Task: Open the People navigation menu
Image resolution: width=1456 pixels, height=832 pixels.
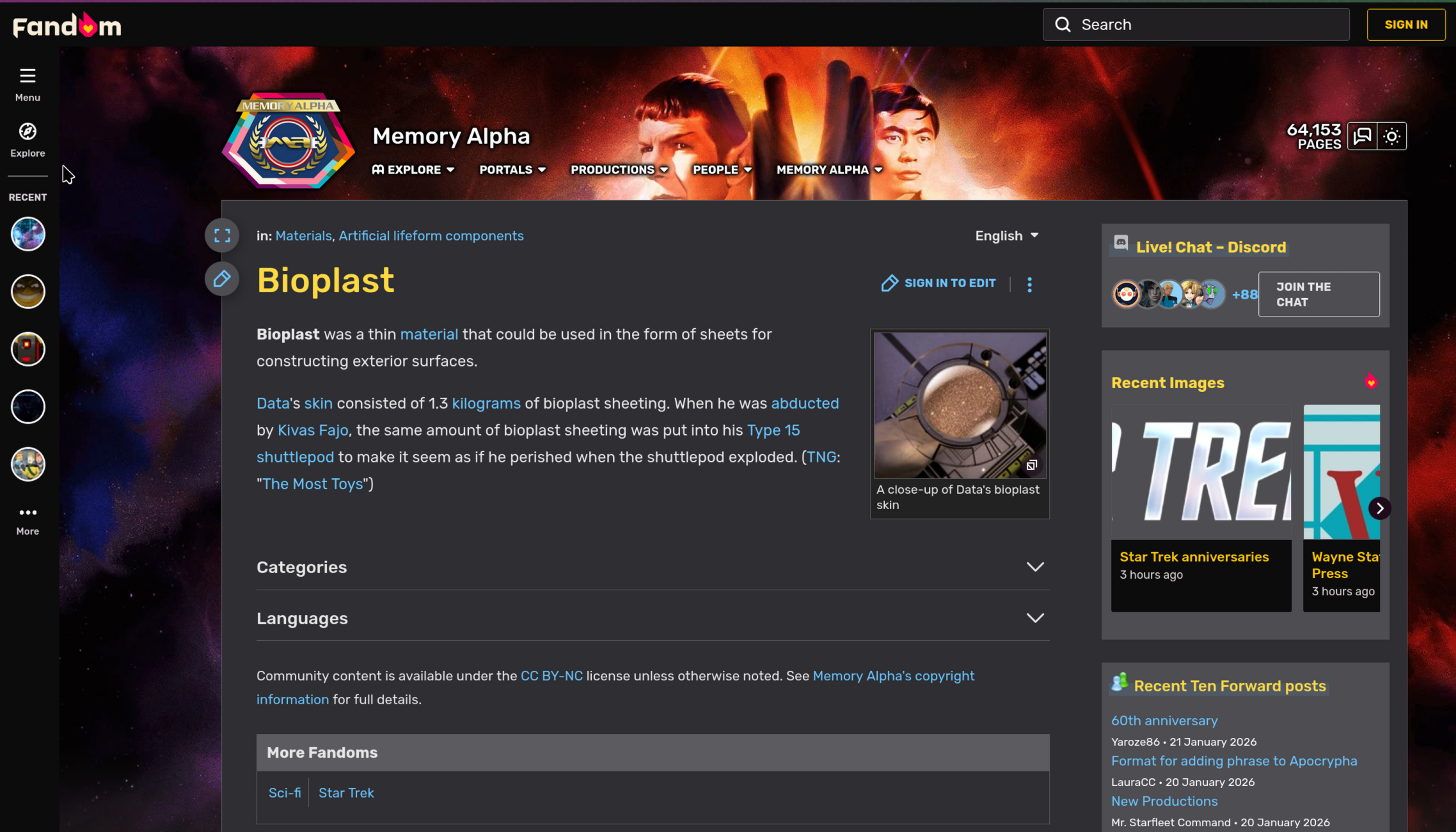Action: tap(722, 169)
